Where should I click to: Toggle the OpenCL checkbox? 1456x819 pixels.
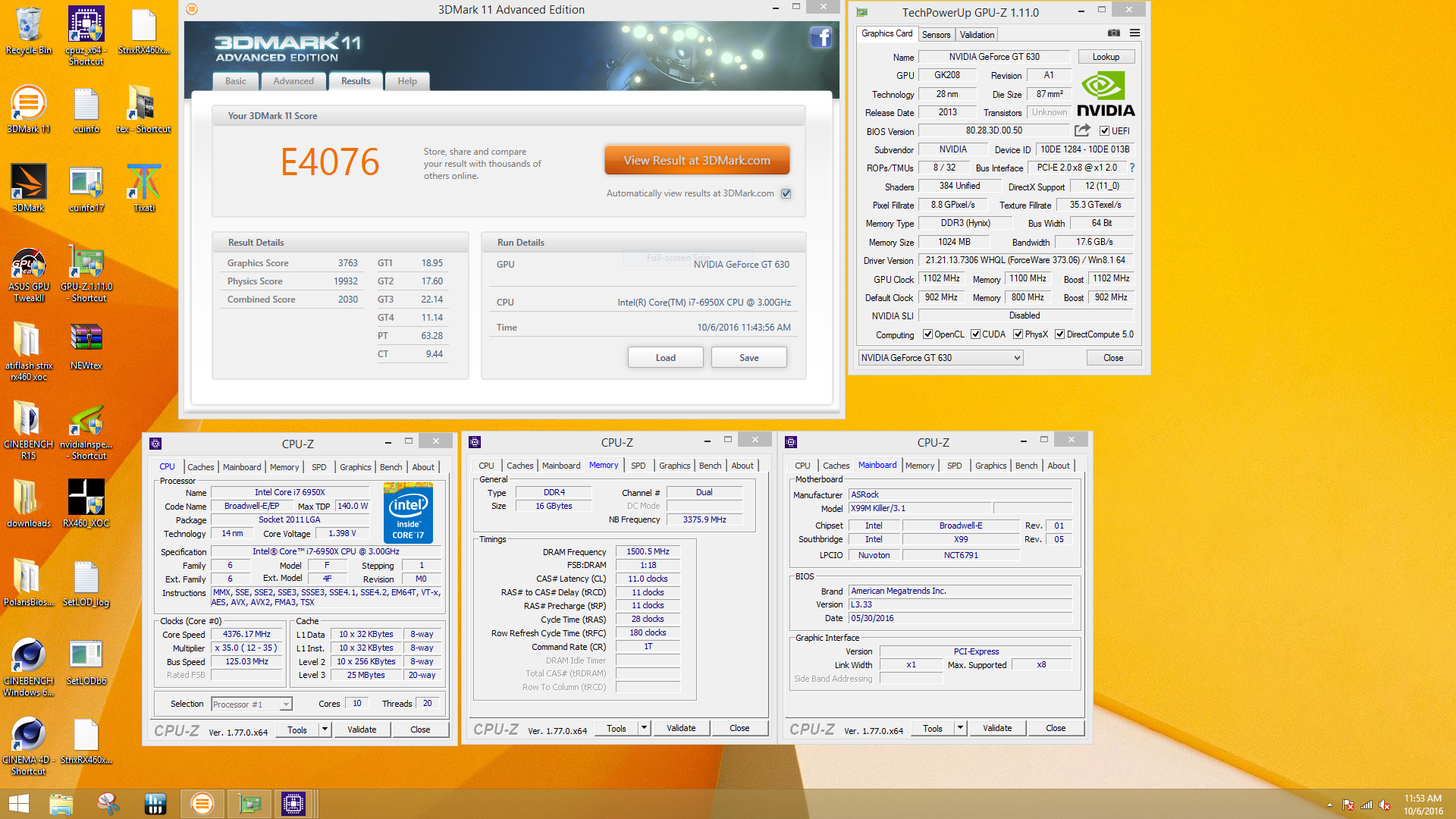927,334
